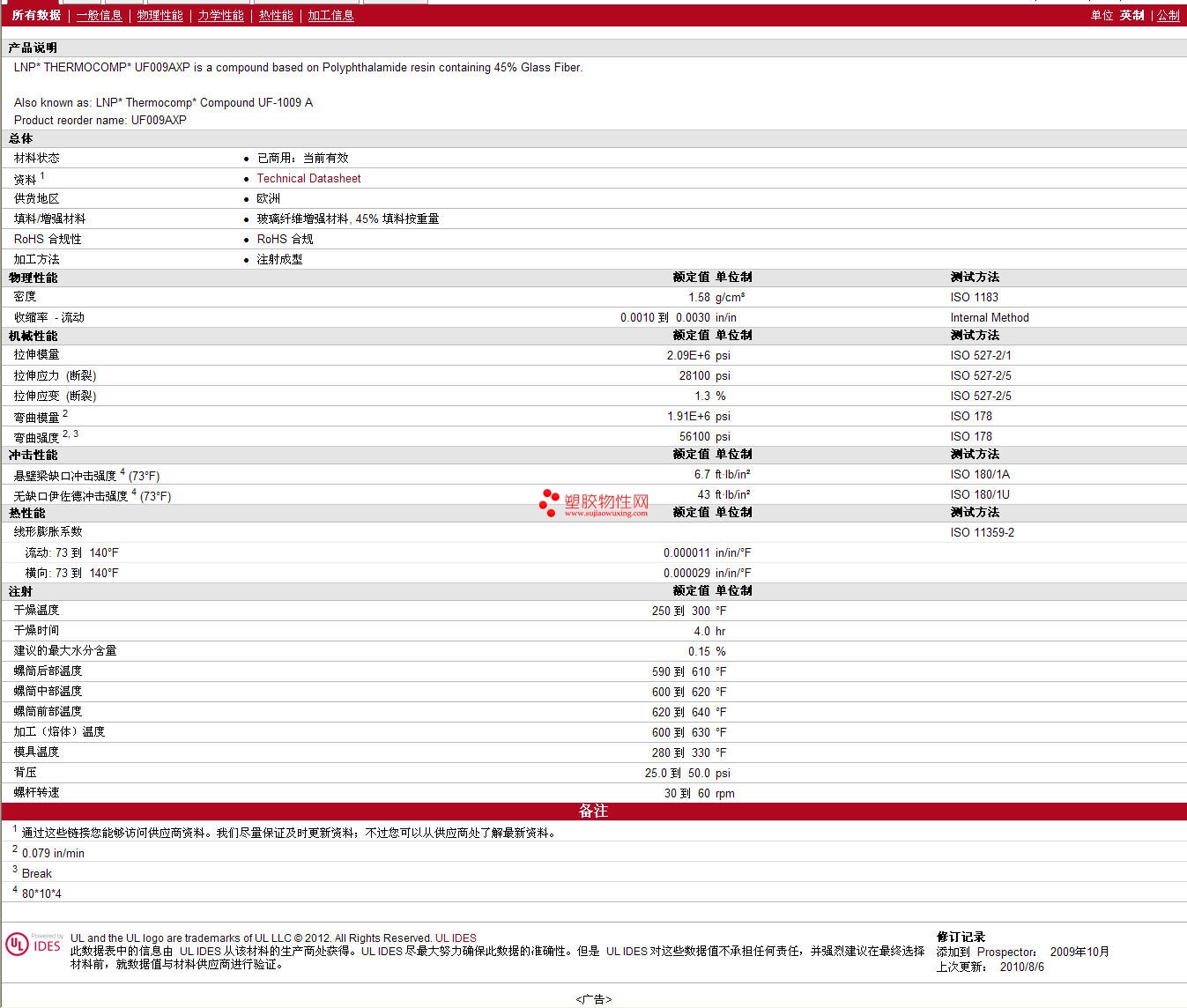
Task: Open the 一般信息 tab
Action: tap(100, 15)
